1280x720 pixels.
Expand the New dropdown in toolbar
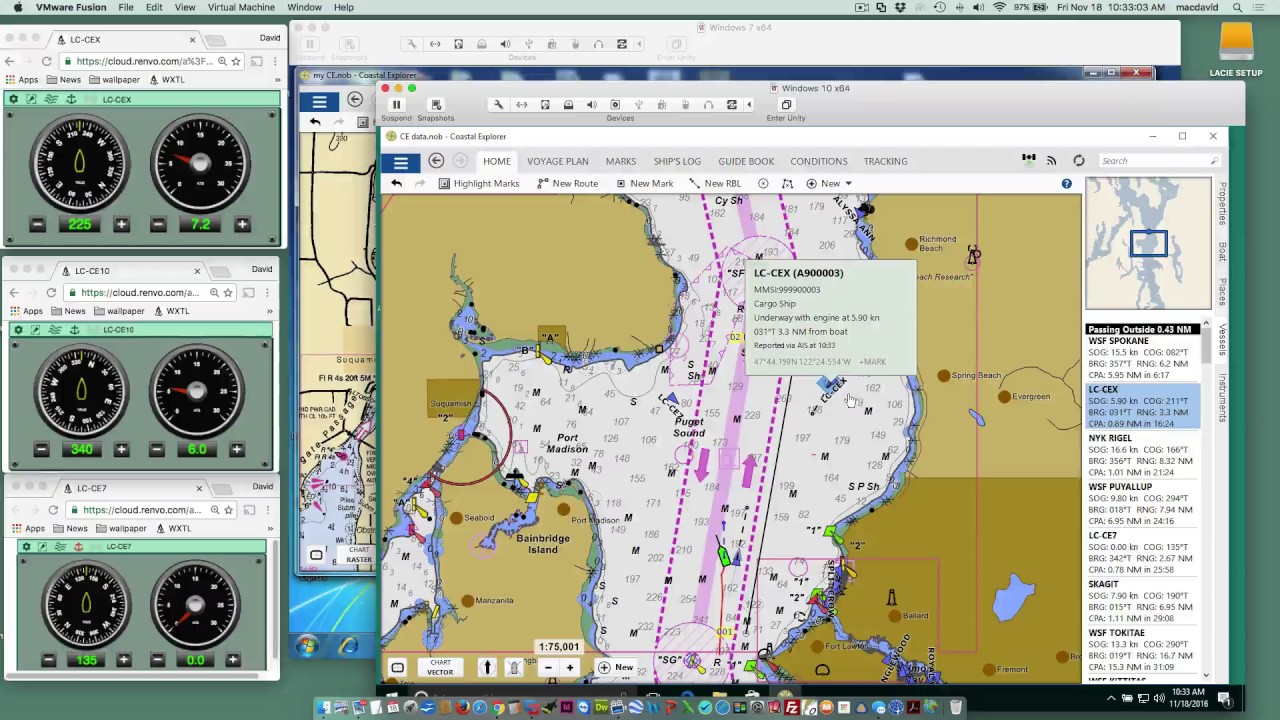tap(830, 184)
